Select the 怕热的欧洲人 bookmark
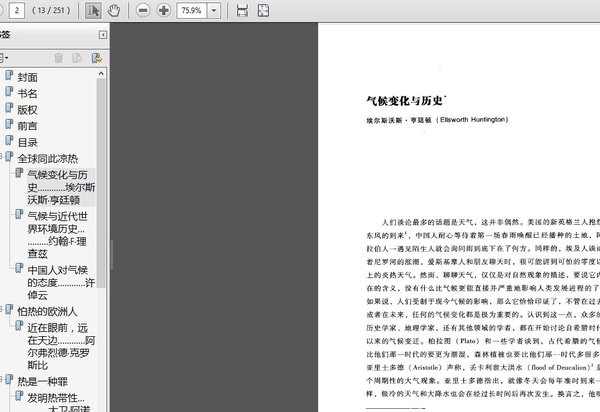The width and height of the screenshot is (600, 412). pyautogui.click(x=49, y=311)
